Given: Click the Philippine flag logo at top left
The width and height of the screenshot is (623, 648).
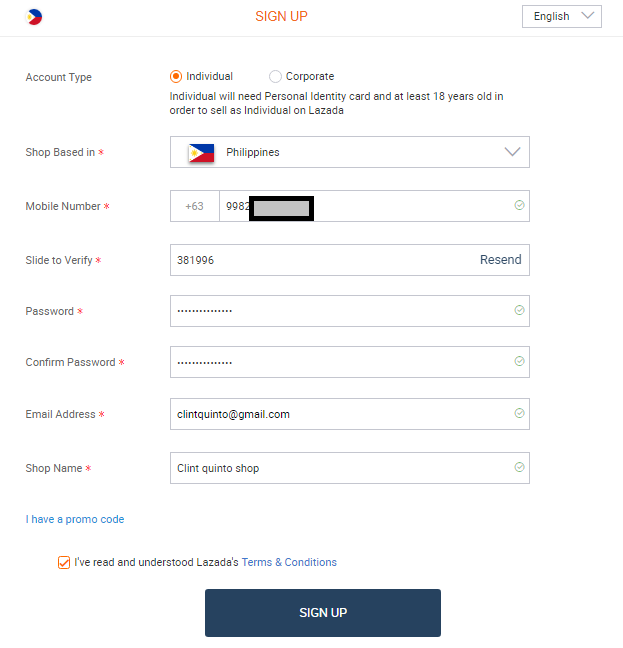Looking at the screenshot, I should tap(35, 17).
